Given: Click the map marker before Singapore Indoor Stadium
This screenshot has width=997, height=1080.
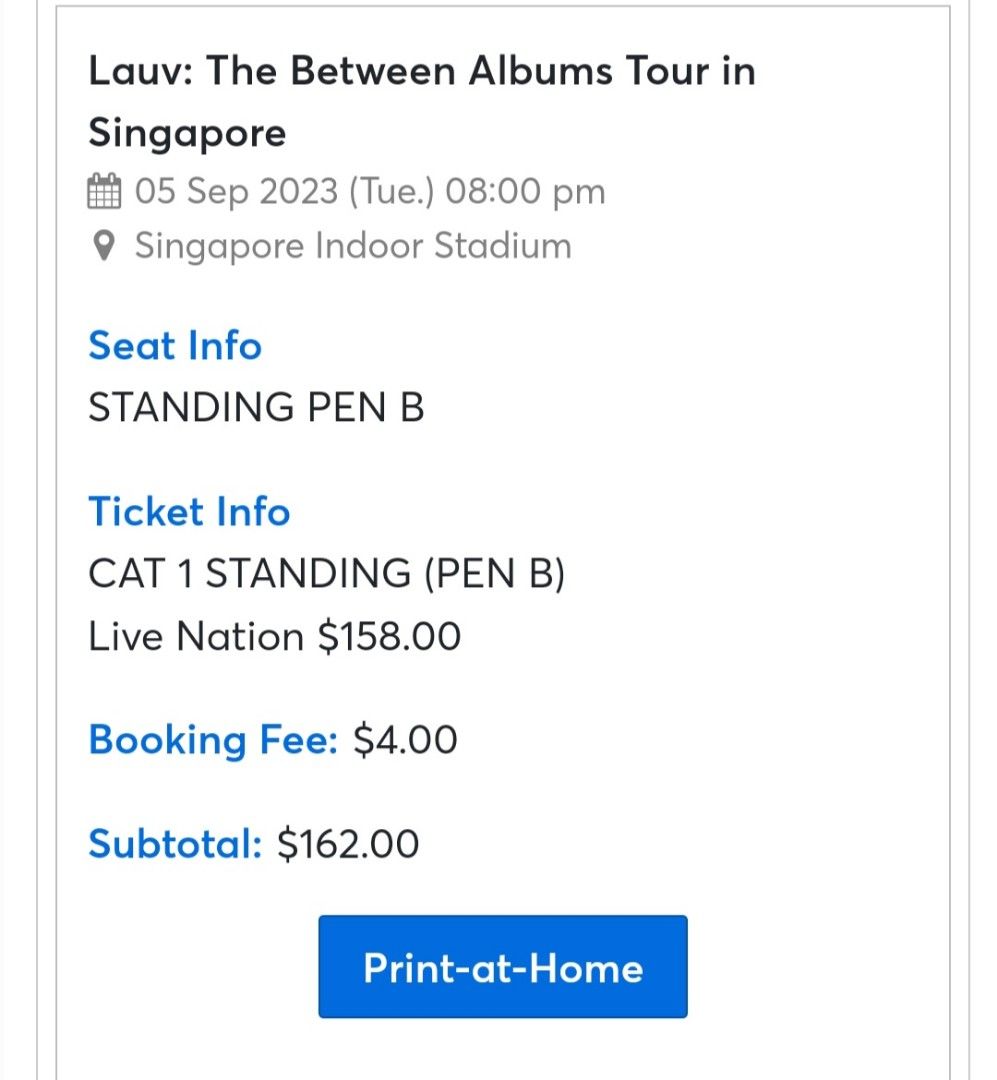Looking at the screenshot, I should (106, 245).
